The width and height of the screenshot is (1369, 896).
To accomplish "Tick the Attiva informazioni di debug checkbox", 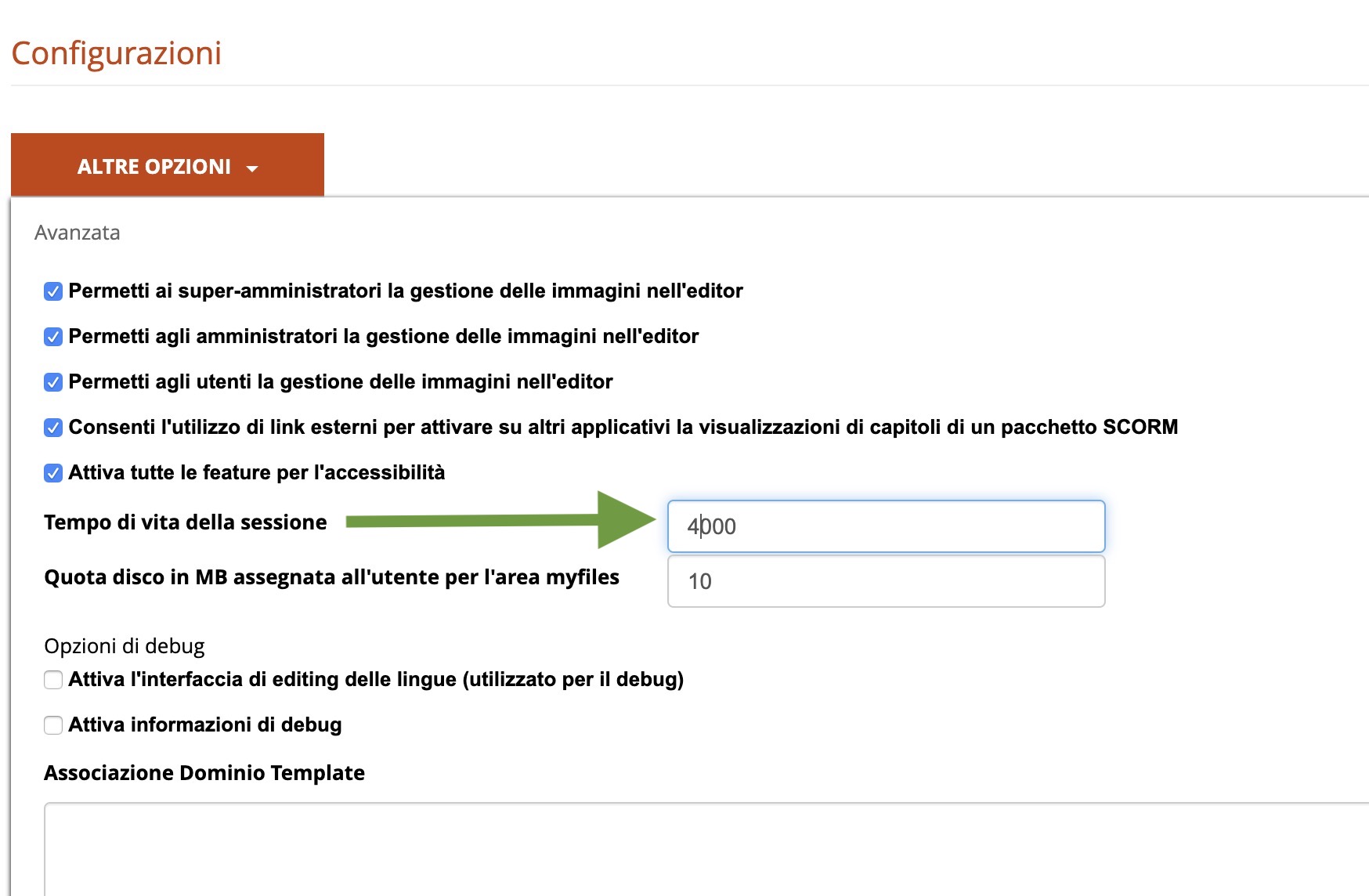I will [x=53, y=725].
